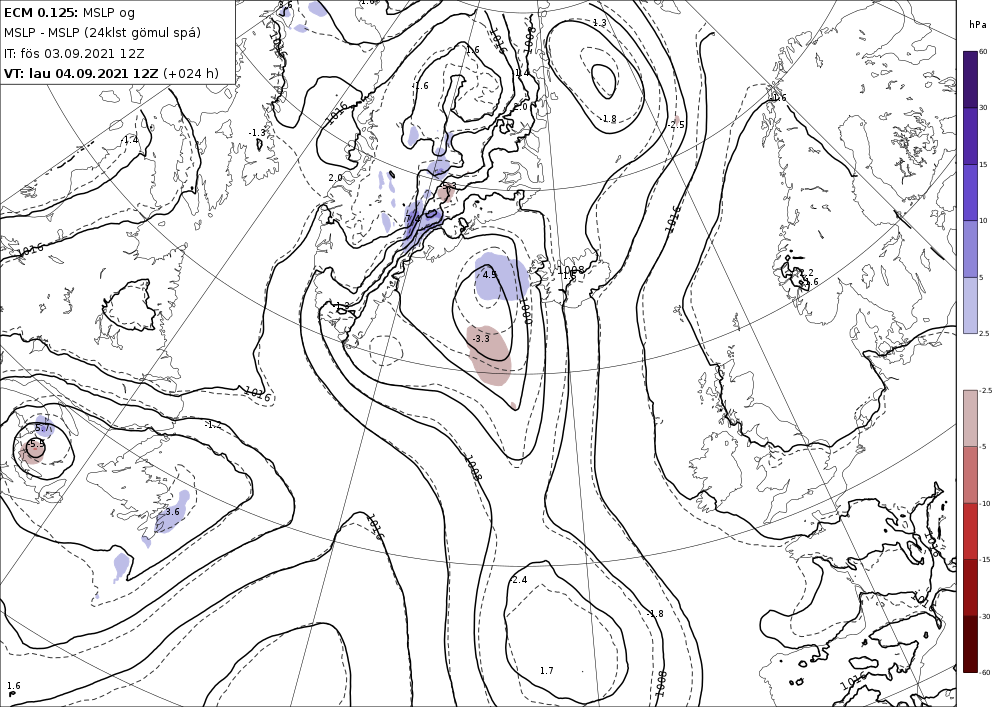This screenshot has height=707, width=1000.
Task: Click the light blue legend swatch between 5 and 10
Action: [x=970, y=249]
